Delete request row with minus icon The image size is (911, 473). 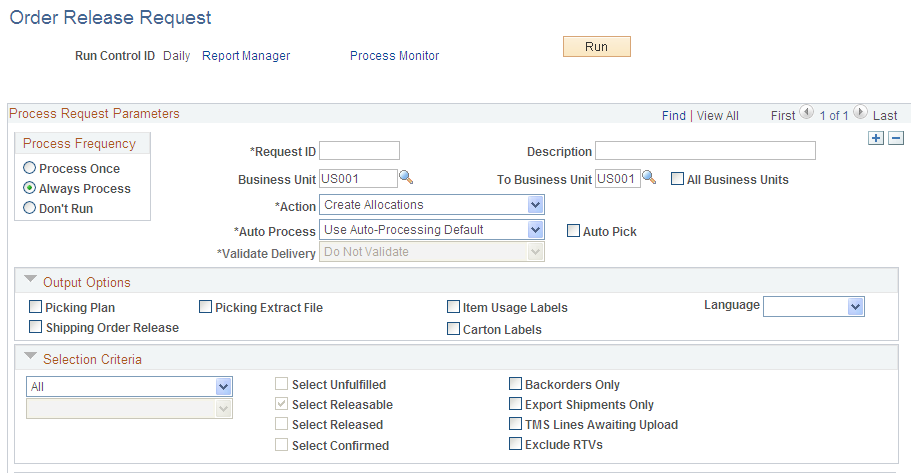(896, 138)
